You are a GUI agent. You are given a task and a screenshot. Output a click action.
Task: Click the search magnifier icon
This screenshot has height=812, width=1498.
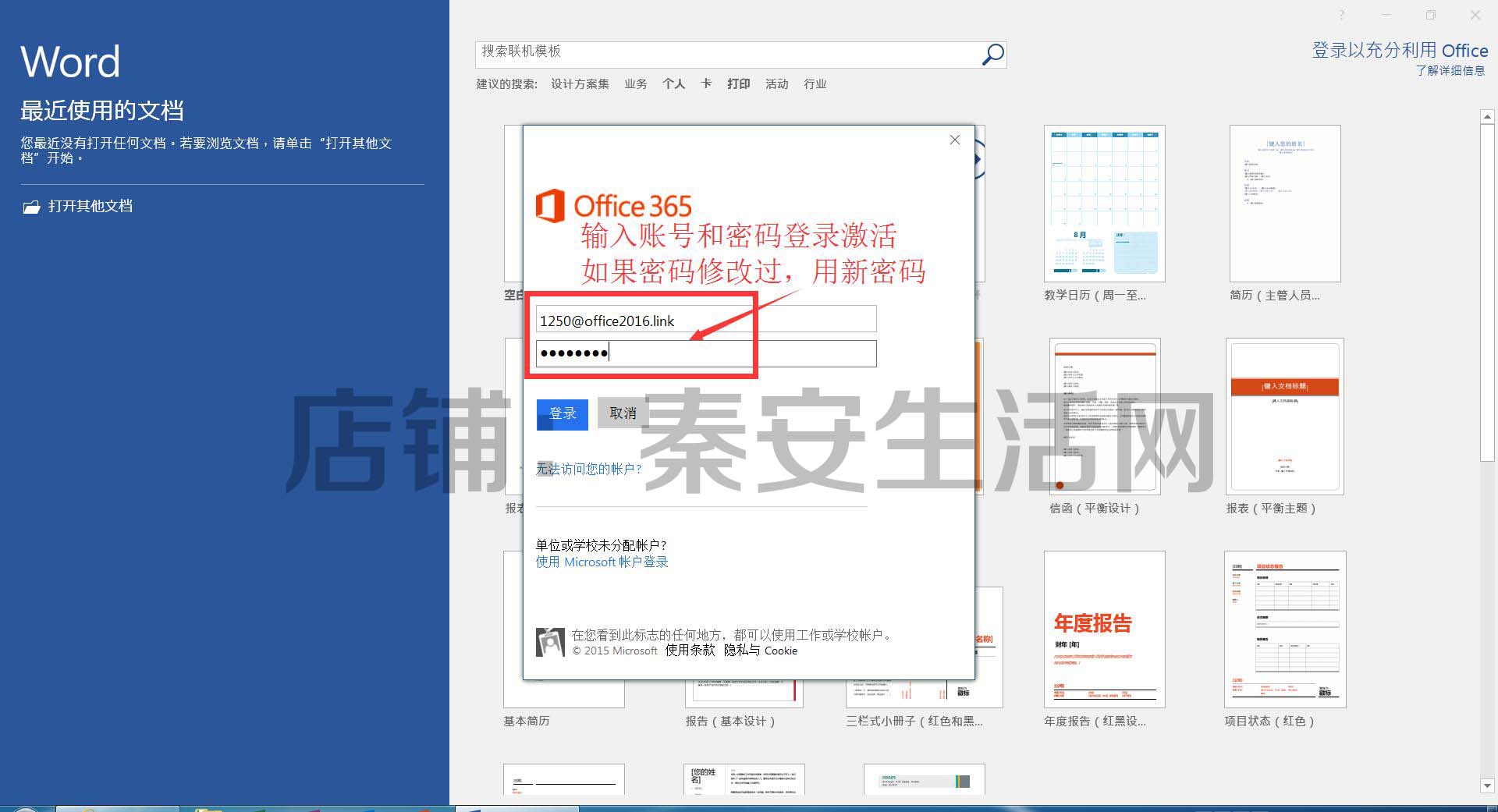click(x=992, y=55)
